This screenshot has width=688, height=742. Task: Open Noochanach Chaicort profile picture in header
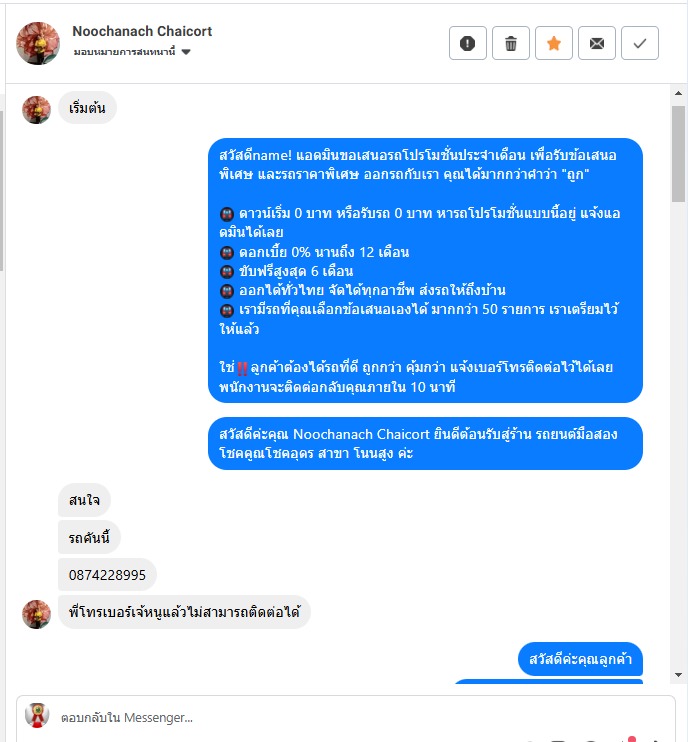point(38,43)
